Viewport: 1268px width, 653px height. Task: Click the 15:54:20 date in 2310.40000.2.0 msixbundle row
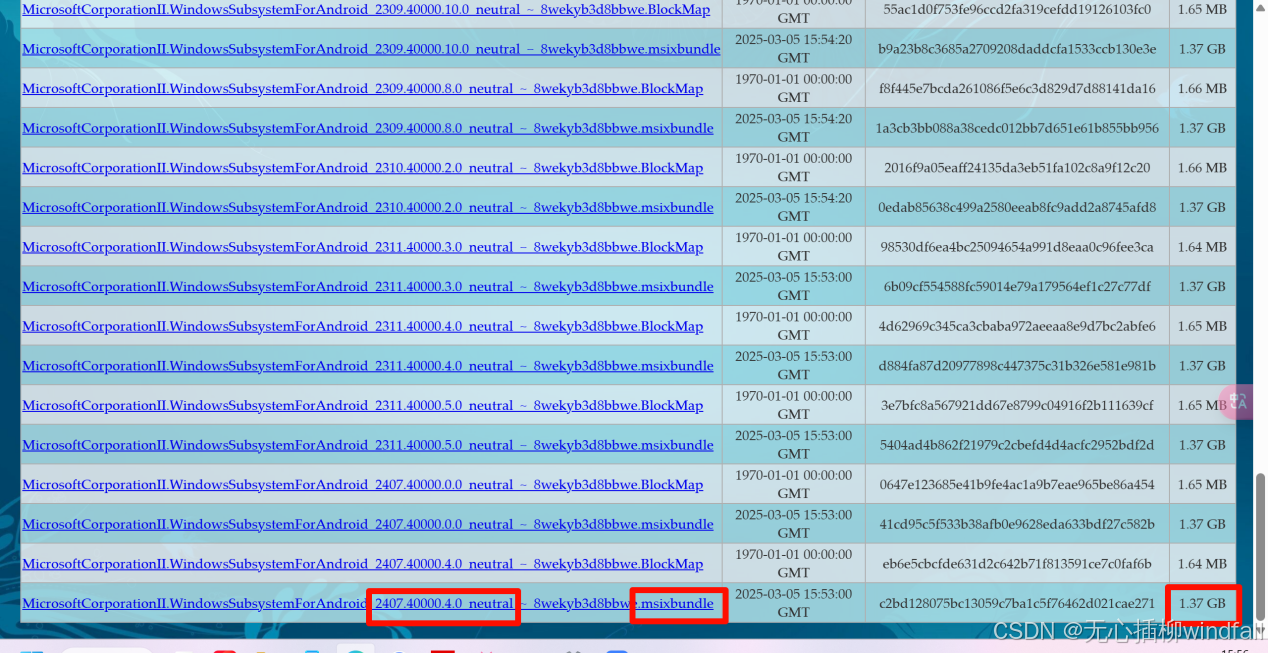pos(794,207)
